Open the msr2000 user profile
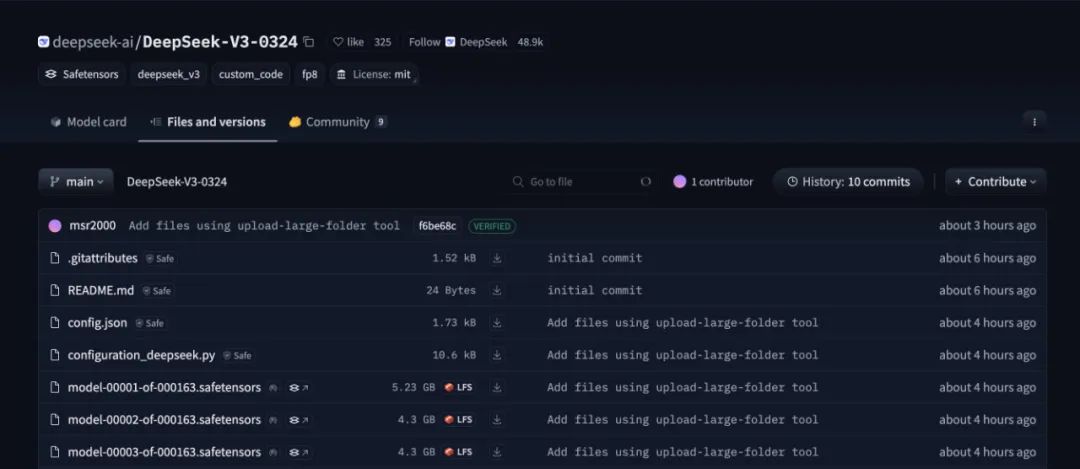Image resolution: width=1080 pixels, height=469 pixels. point(92,226)
